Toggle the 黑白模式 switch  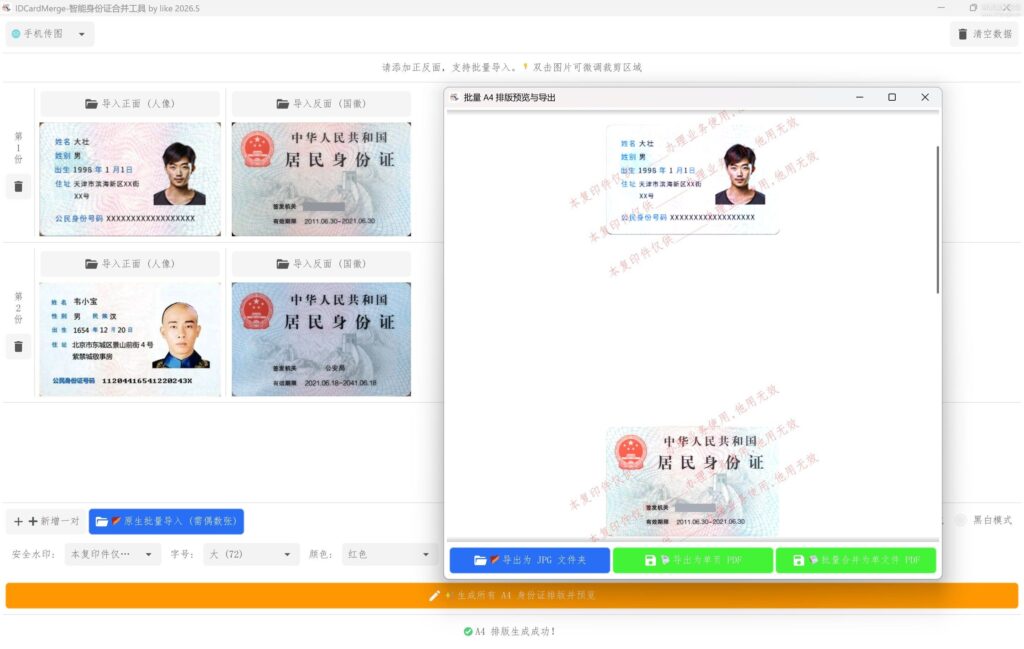[960, 520]
